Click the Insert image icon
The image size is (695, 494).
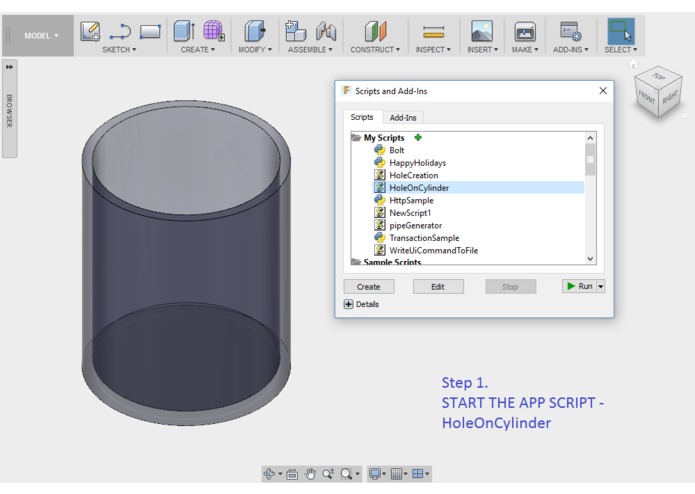pos(482,31)
